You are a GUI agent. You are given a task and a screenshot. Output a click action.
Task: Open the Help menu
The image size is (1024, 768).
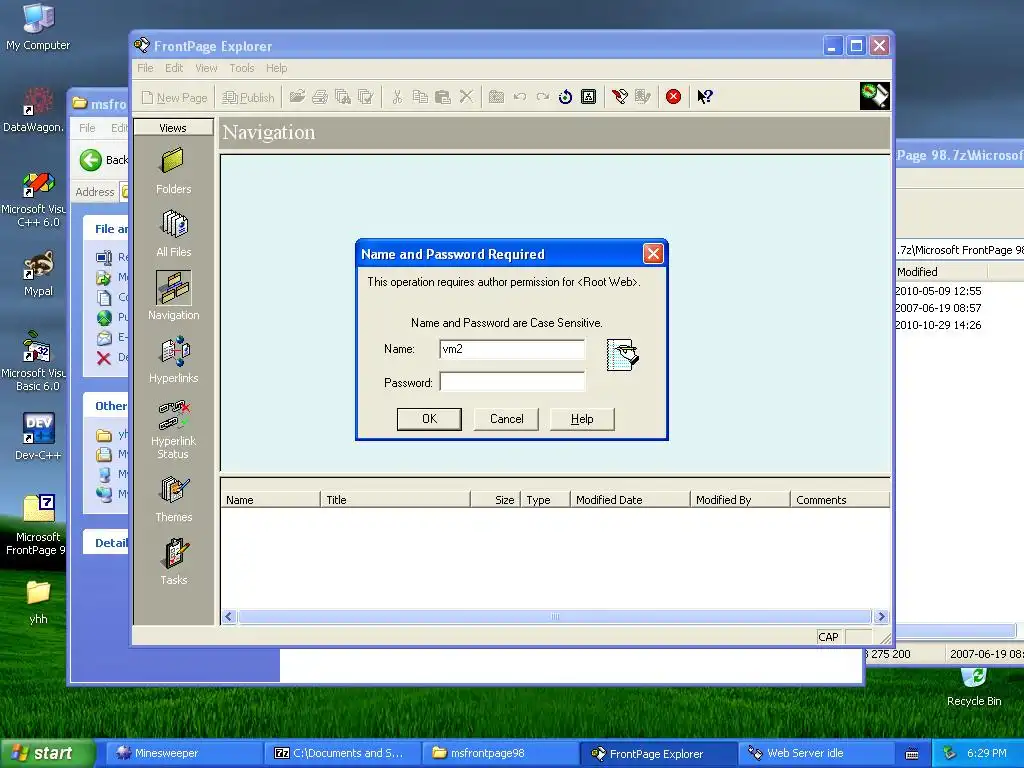coord(276,68)
